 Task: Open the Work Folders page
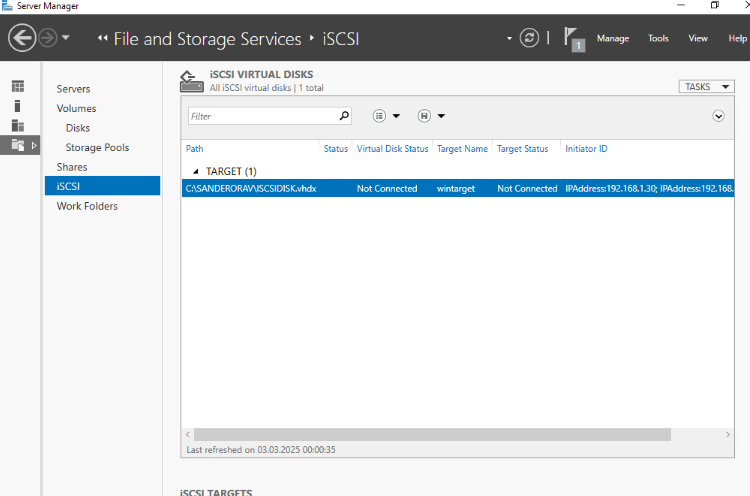[87, 206]
